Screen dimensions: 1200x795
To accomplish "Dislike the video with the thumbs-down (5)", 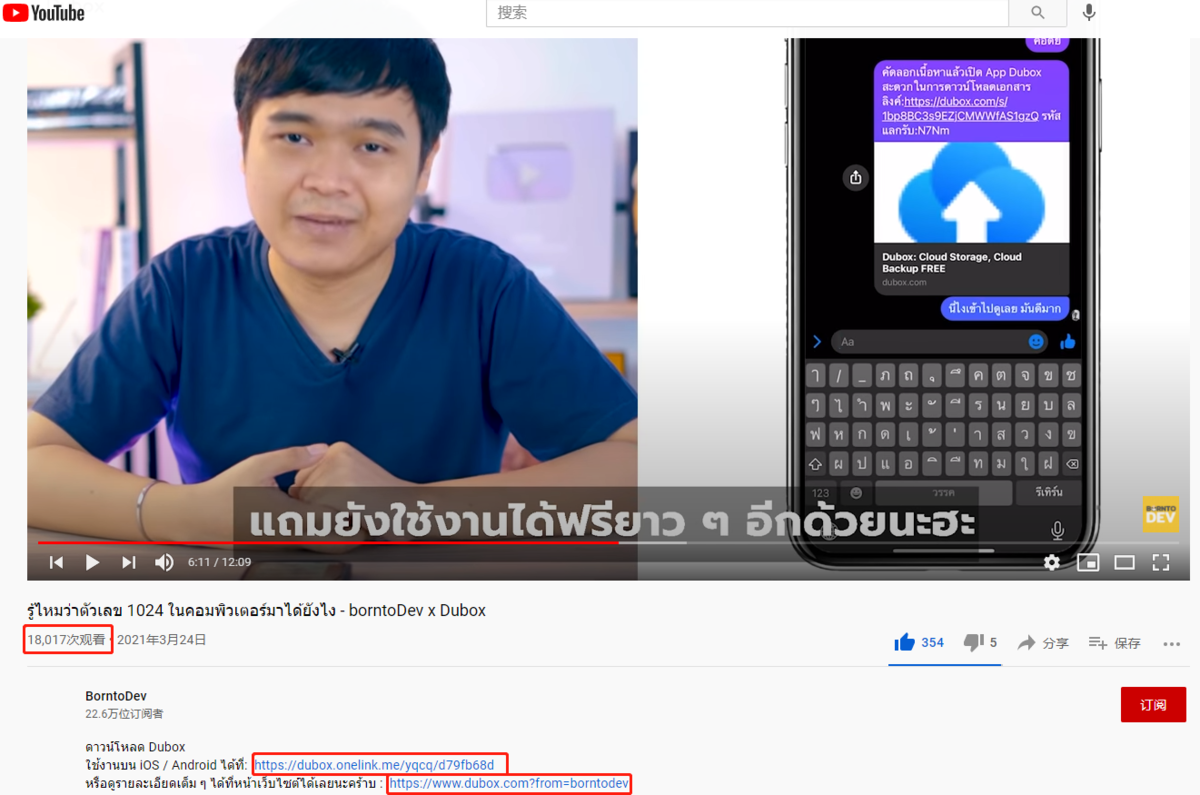I will pos(980,643).
